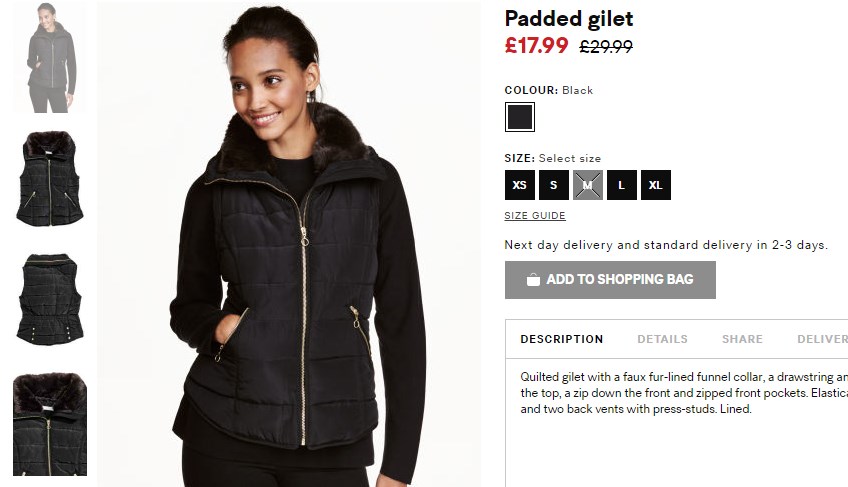This screenshot has height=487, width=848.
Task: Switch to the Details tab
Action: (x=662, y=339)
